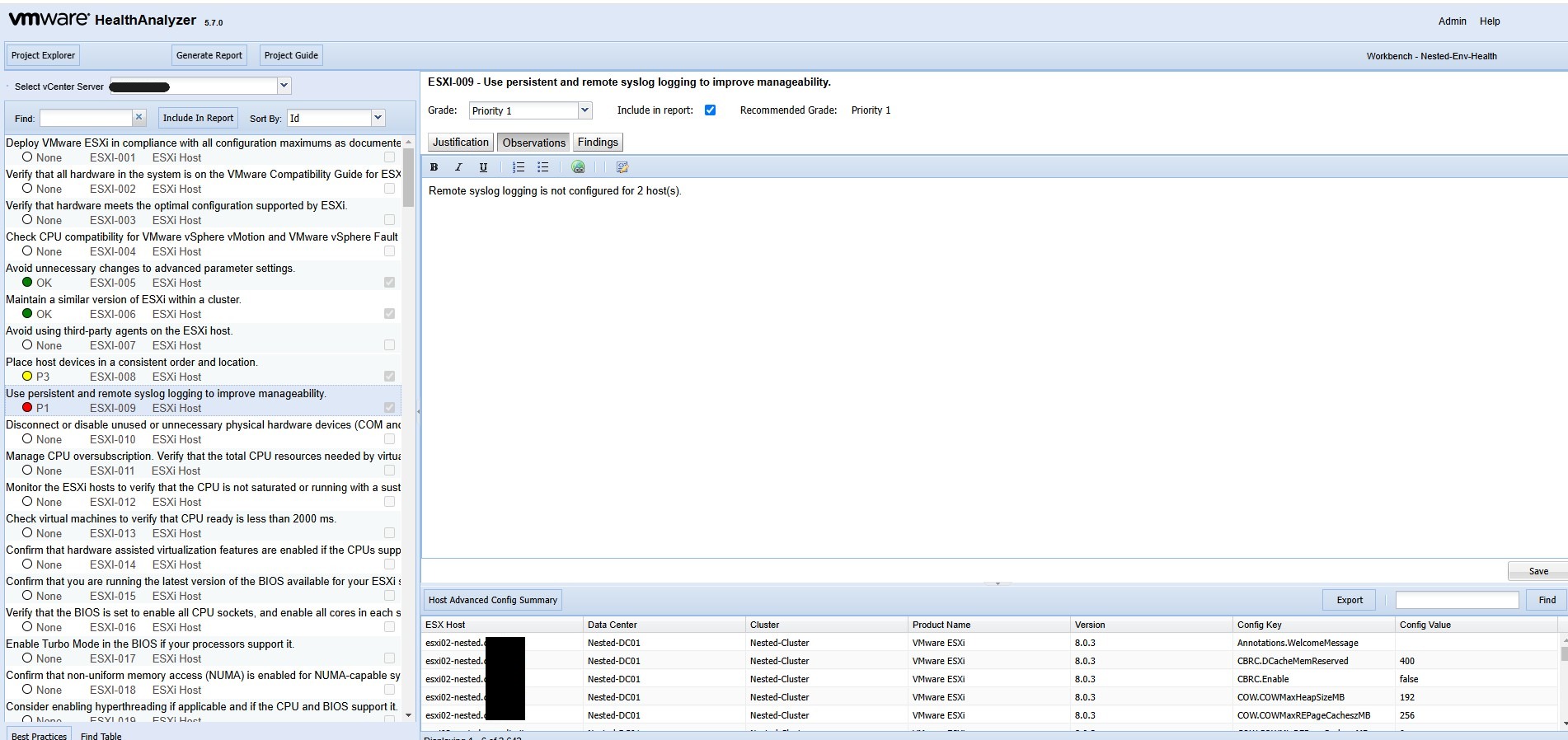Toggle the include checkbox for ESXI-009

[x=389, y=407]
